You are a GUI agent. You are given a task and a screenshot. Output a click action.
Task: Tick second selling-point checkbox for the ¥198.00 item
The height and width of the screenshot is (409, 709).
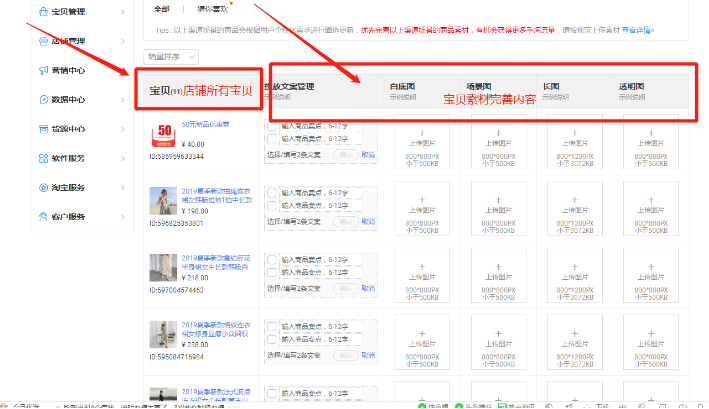pyautogui.click(x=274, y=206)
